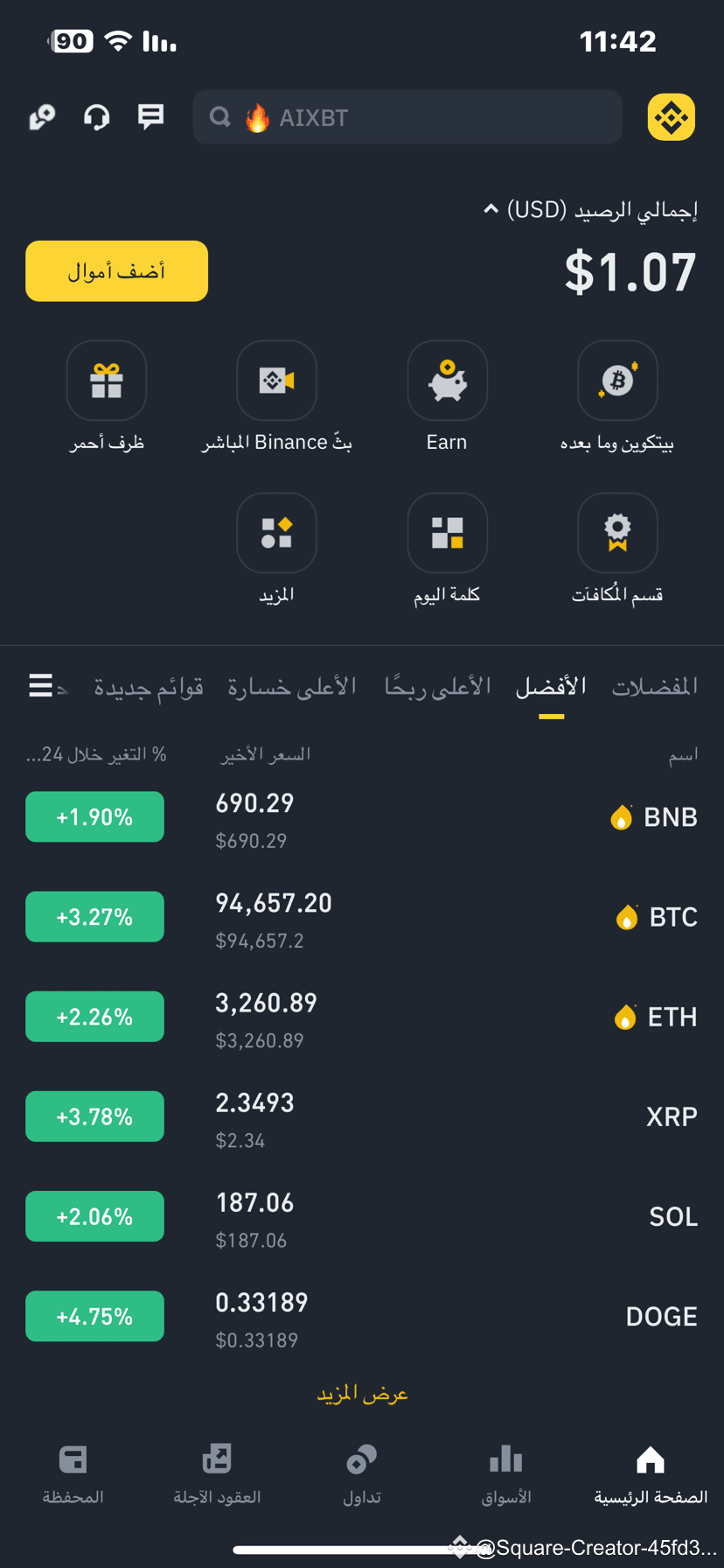Tap the yellow Add Funds button
Viewport: 724px width, 1568px height.
[x=116, y=271]
